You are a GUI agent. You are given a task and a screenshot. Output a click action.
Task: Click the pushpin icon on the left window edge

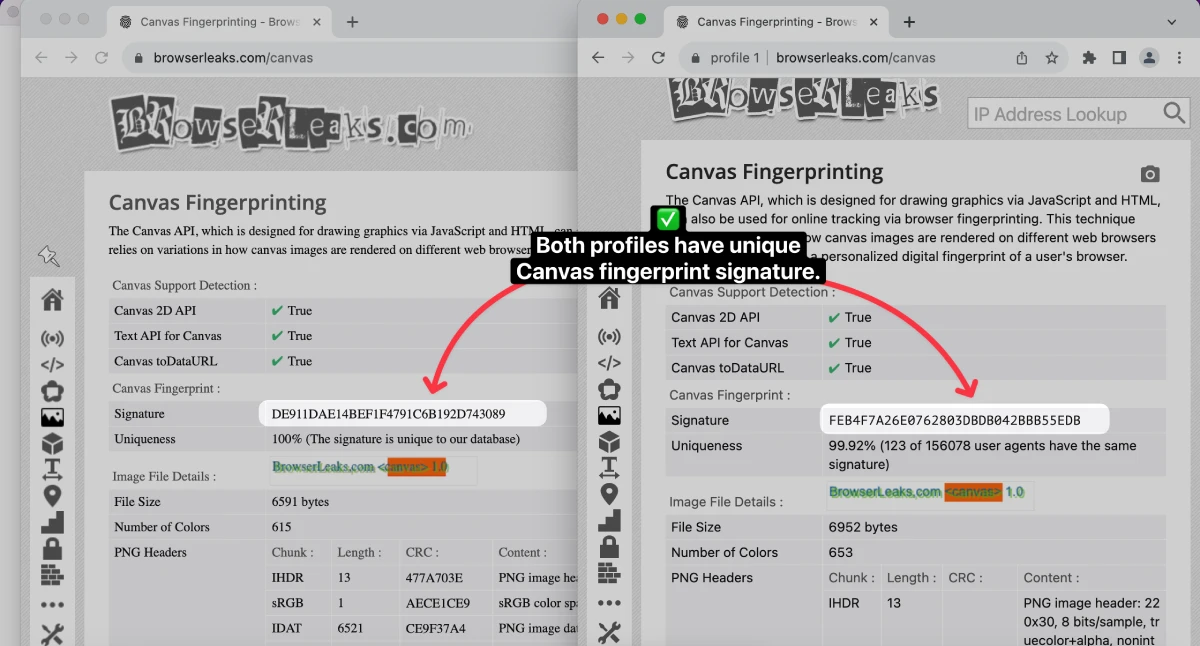[50, 256]
